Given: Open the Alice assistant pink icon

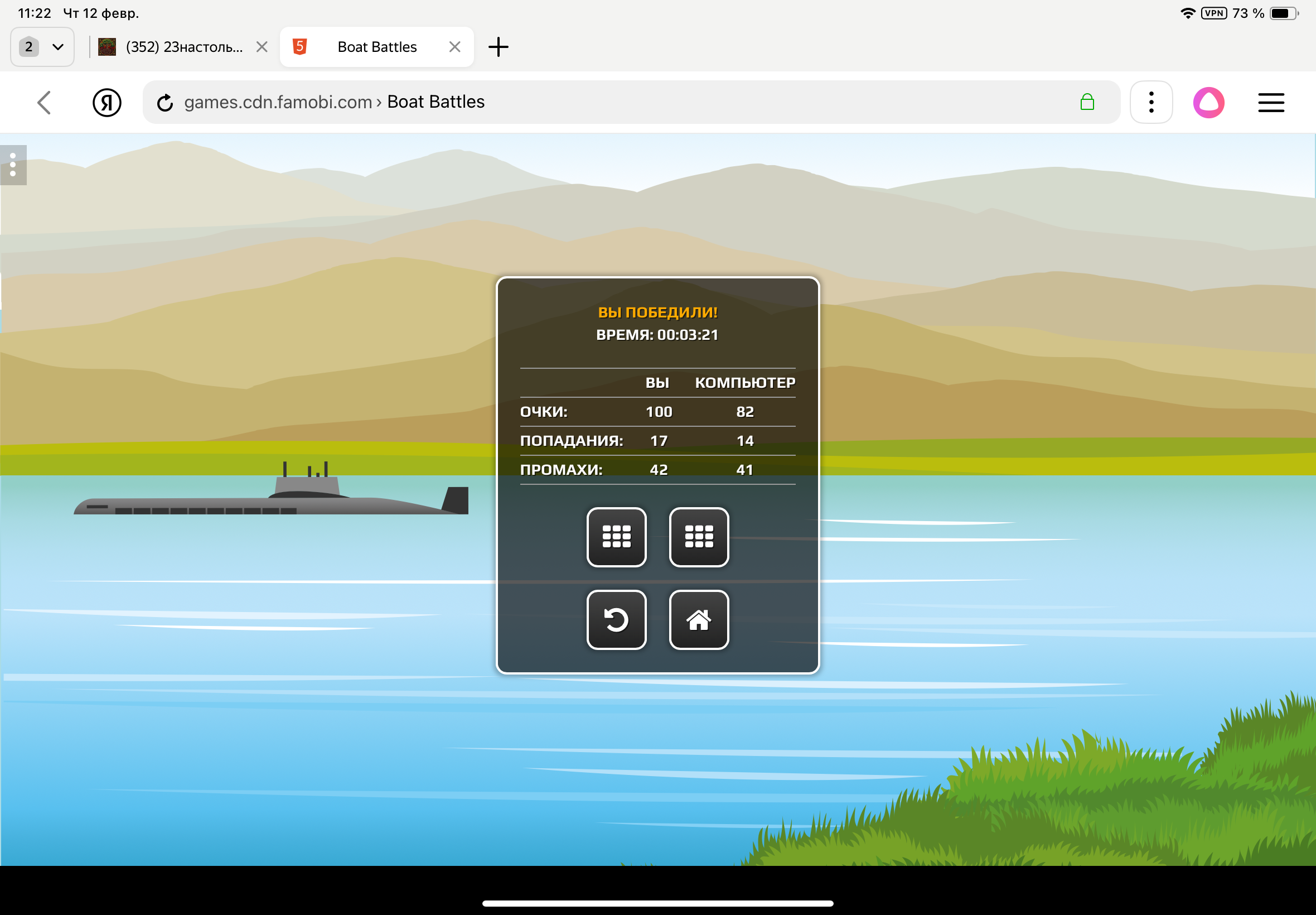Looking at the screenshot, I should (1208, 103).
